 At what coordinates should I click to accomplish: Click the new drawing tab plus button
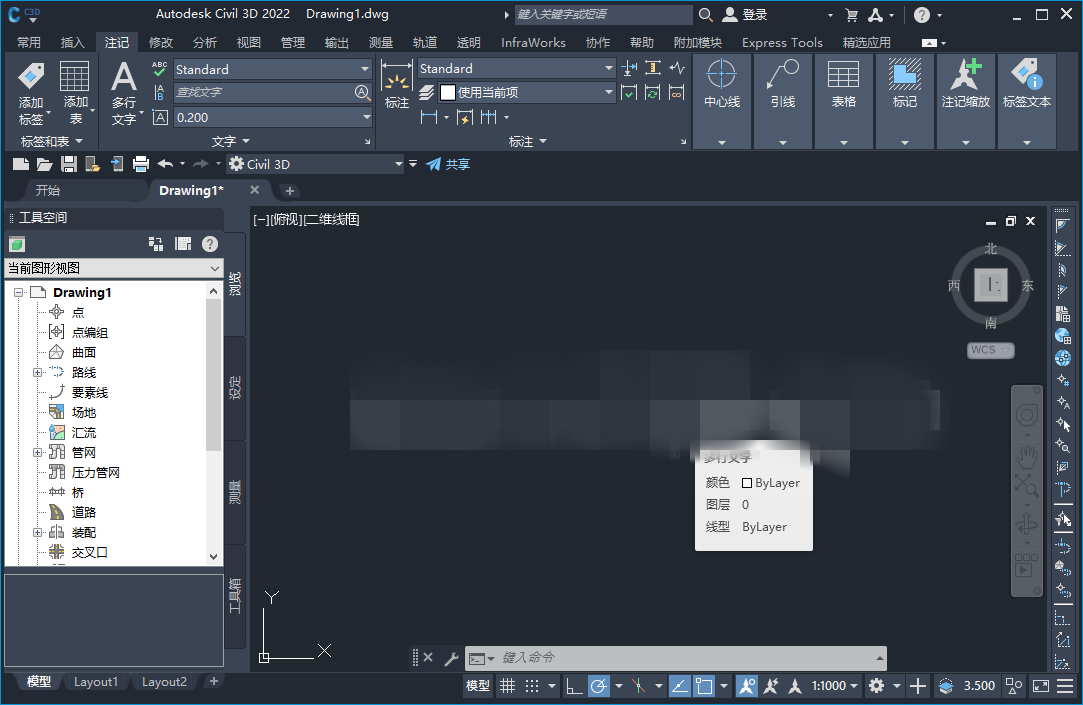(290, 191)
